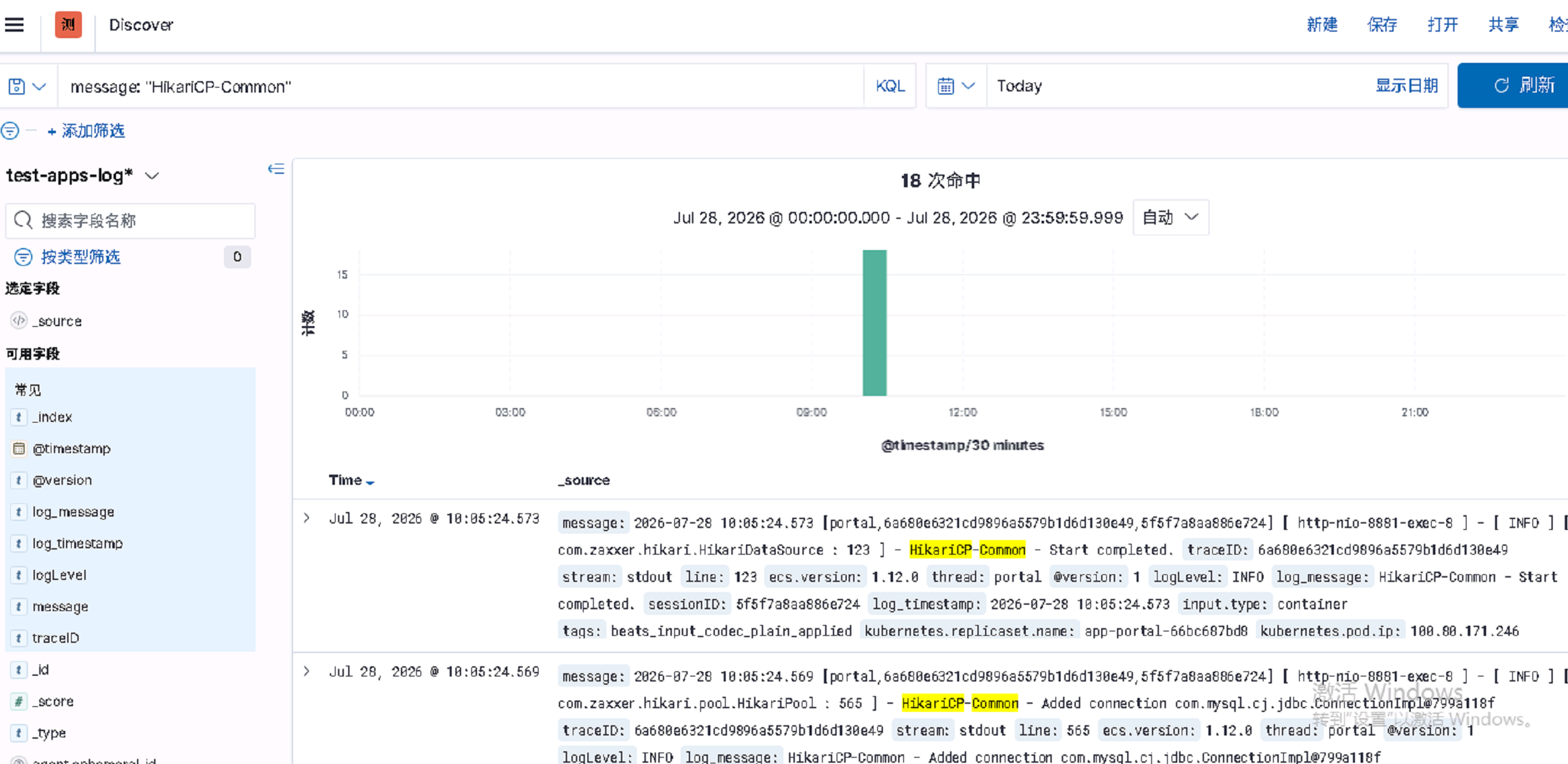Click the @version field type icon
Viewport: 1568px width, 764px height.
(19, 480)
